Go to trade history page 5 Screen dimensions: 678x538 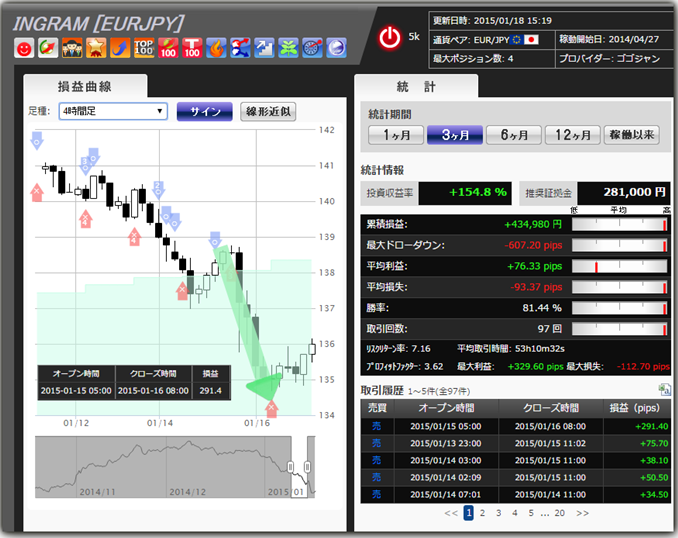[x=531, y=513]
